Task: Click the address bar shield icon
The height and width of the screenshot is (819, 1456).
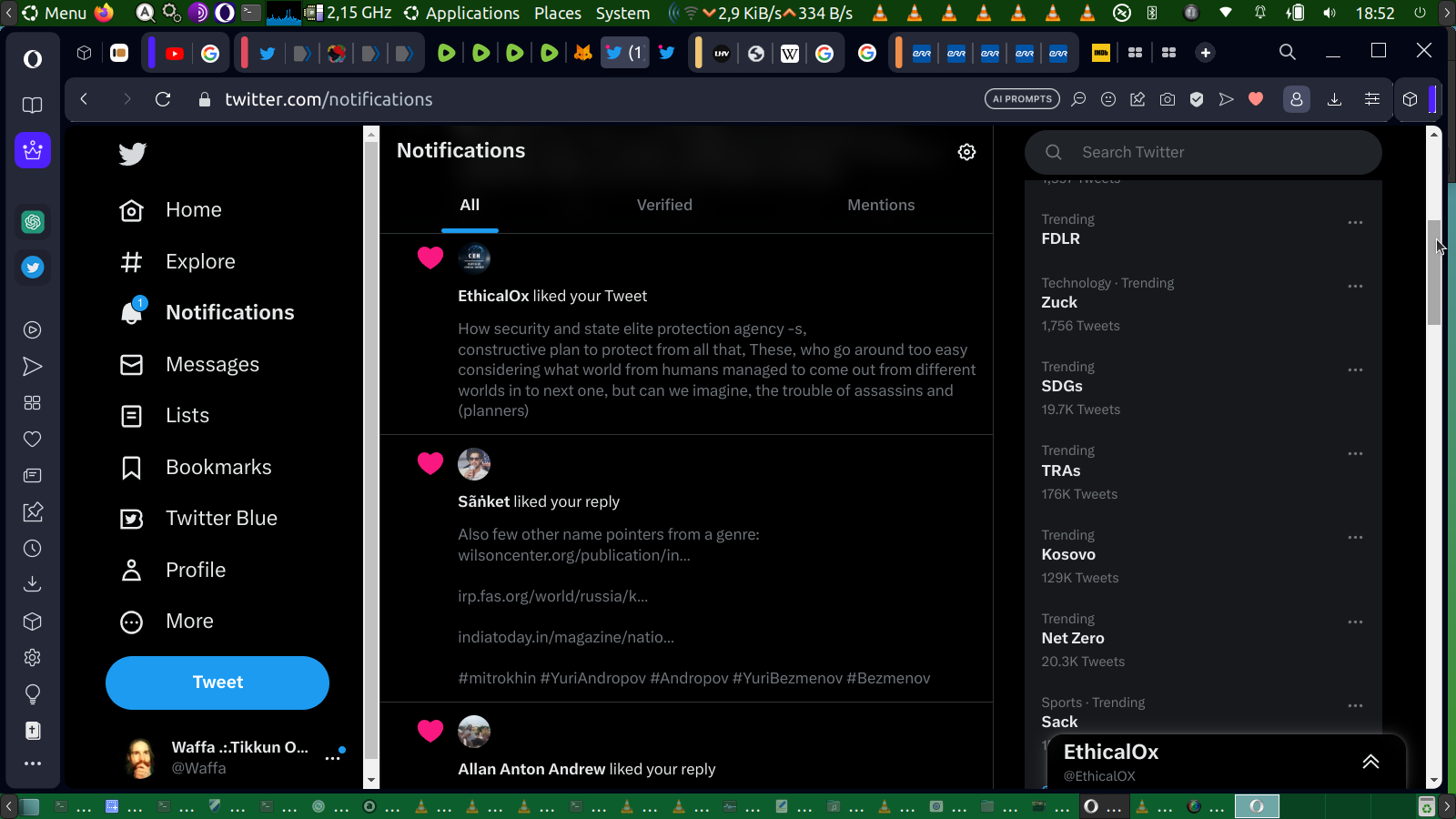Action: [x=1197, y=99]
